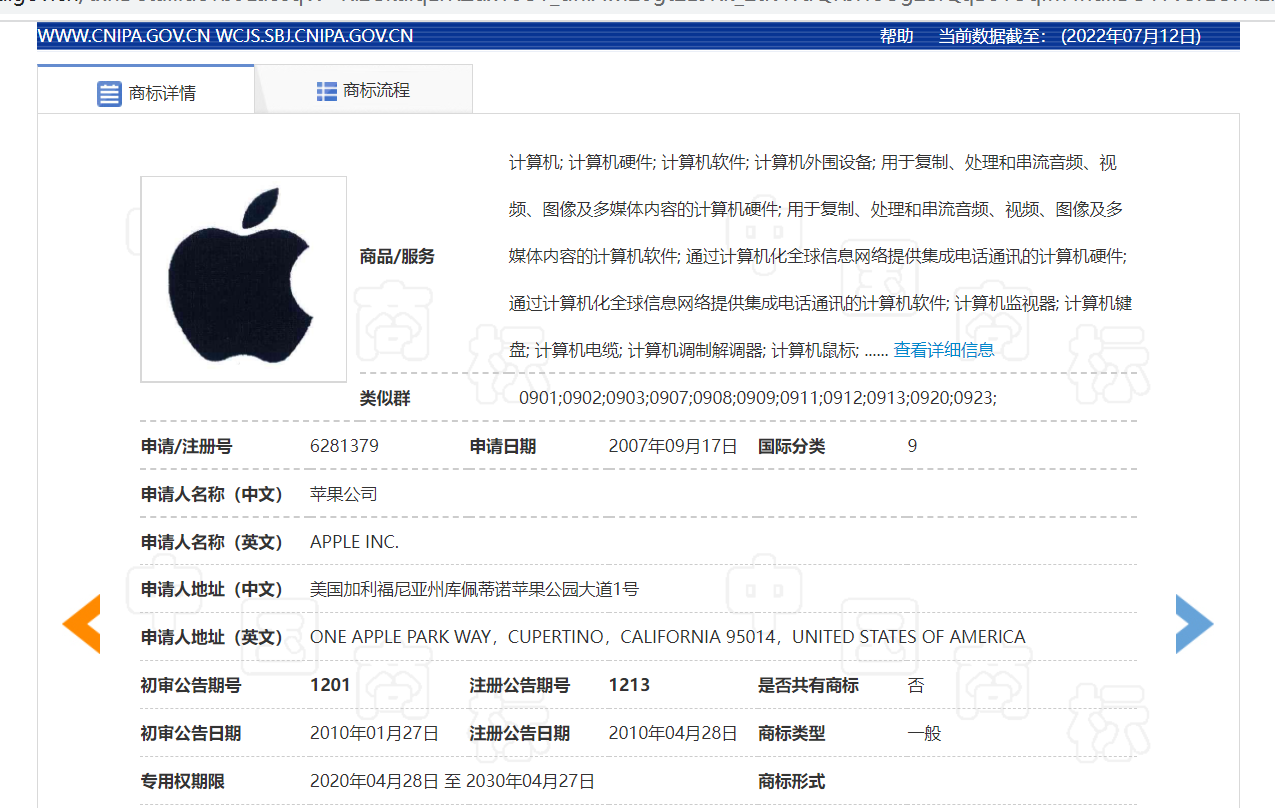Select the registration number 6281379

coord(344,446)
